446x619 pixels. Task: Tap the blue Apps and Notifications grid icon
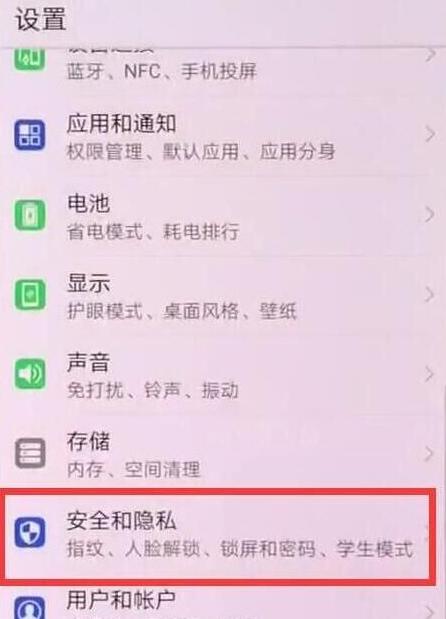(x=30, y=135)
